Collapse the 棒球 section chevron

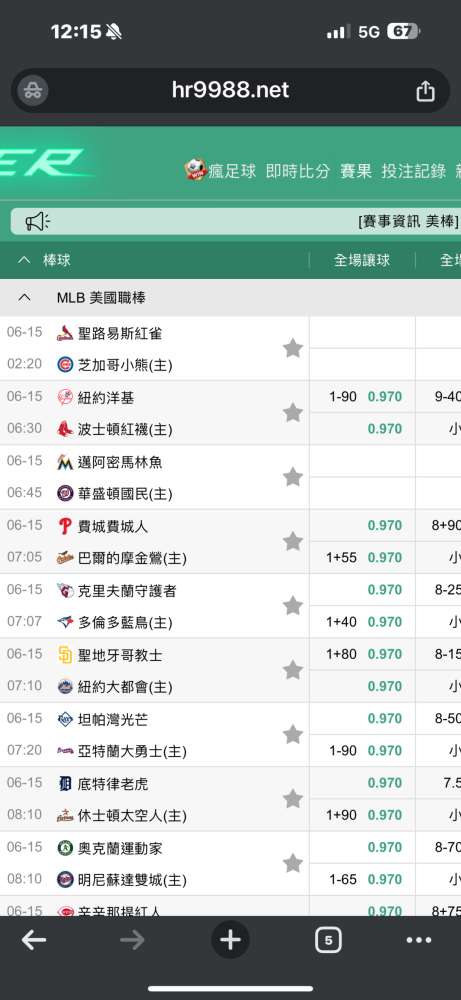click(x=24, y=260)
